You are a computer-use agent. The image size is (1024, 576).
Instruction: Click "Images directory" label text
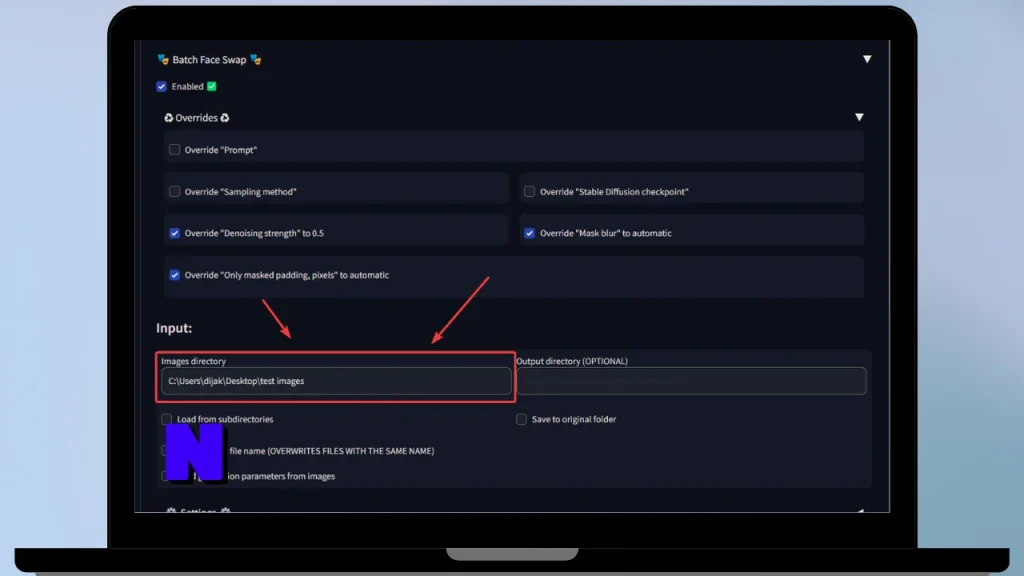[x=193, y=361]
